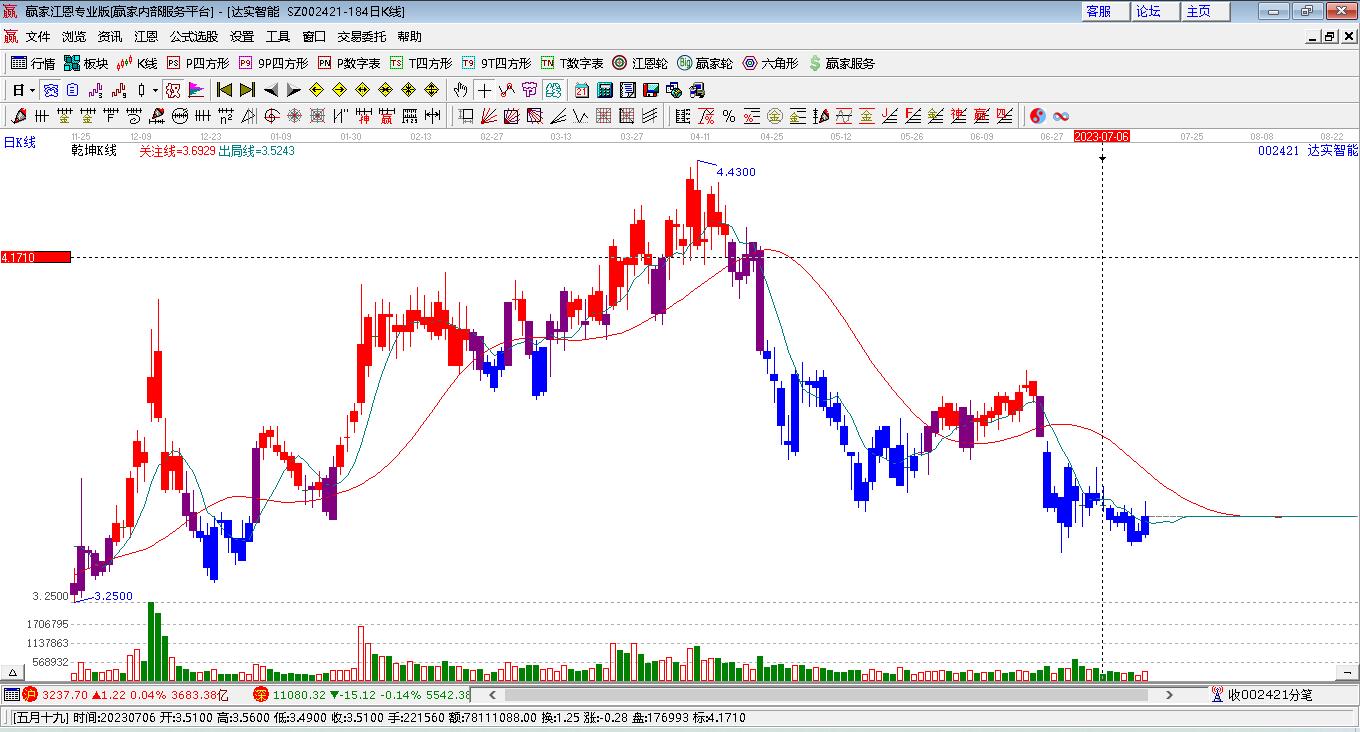This screenshot has width=1360, height=732.
Task: Open the 江恩 menu
Action: point(146,37)
